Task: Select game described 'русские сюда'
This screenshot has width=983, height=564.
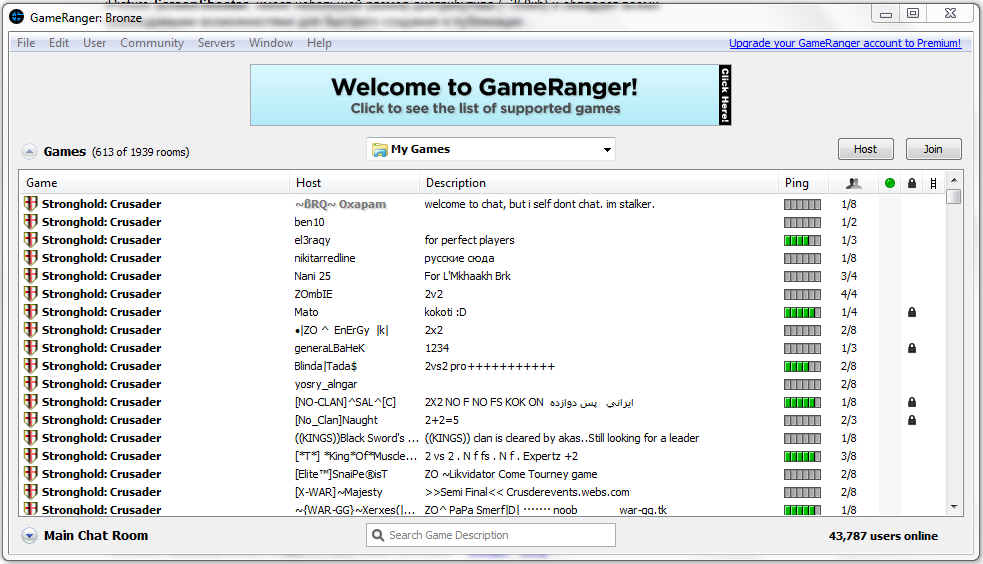Action: [481, 258]
